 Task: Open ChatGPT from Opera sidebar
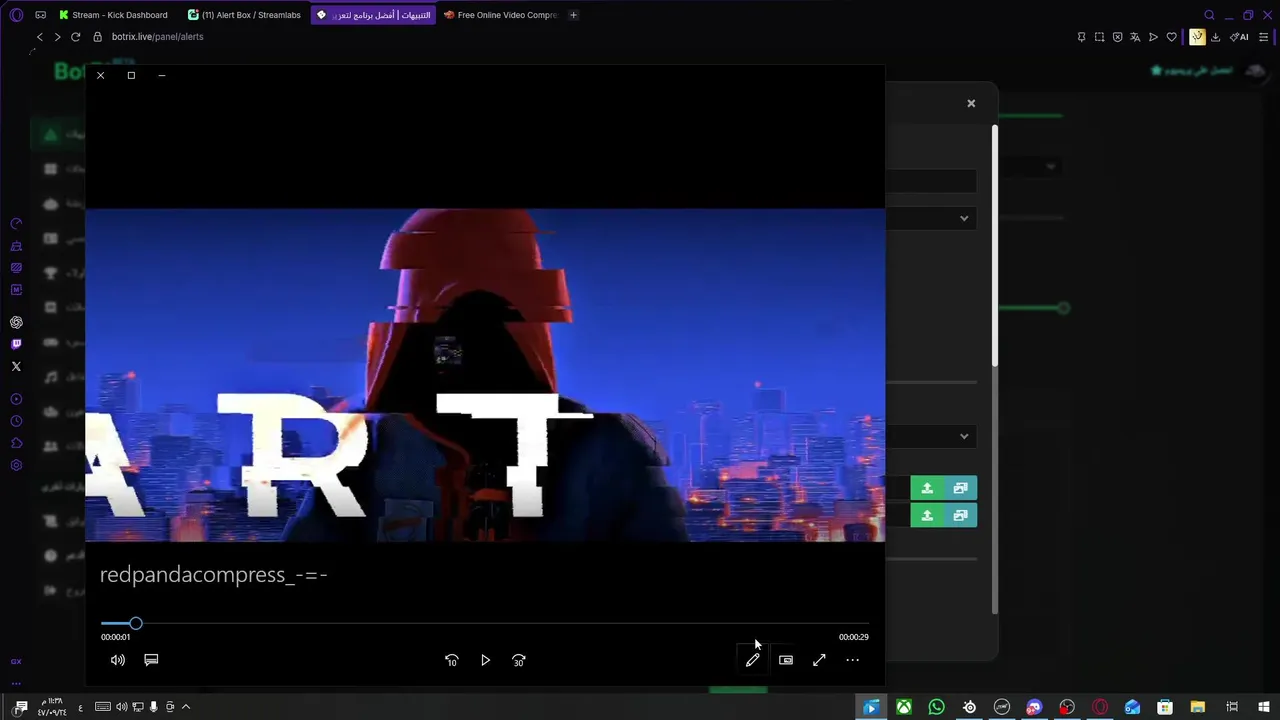tap(16, 322)
